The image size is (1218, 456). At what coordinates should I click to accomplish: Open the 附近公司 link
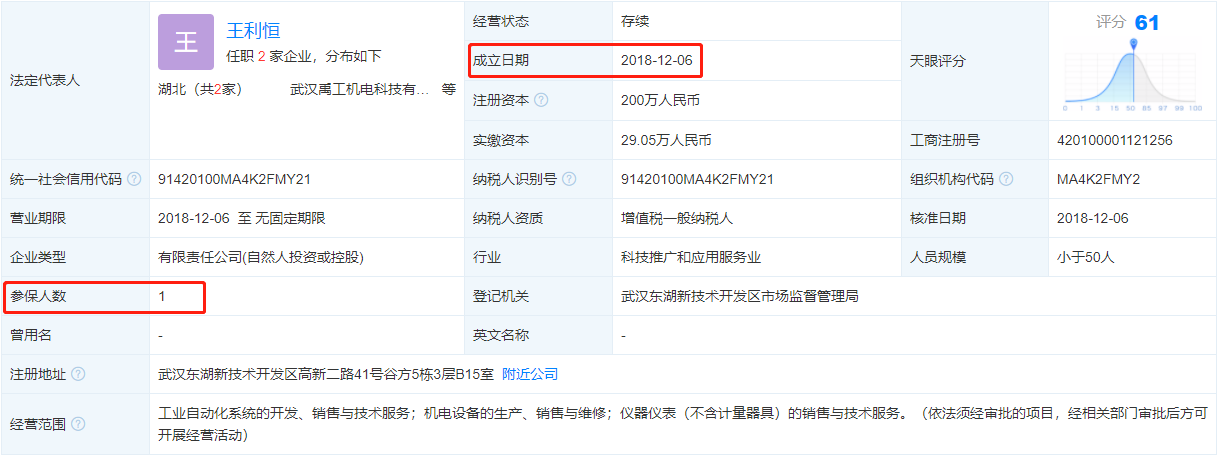click(x=530, y=374)
